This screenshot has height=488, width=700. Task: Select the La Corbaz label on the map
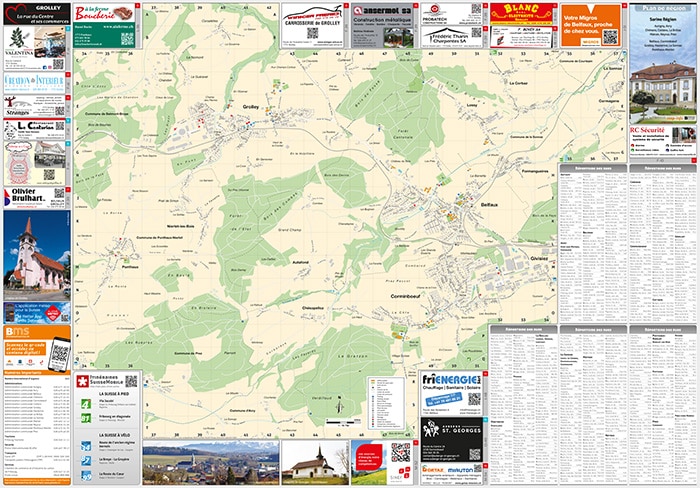pos(518,83)
